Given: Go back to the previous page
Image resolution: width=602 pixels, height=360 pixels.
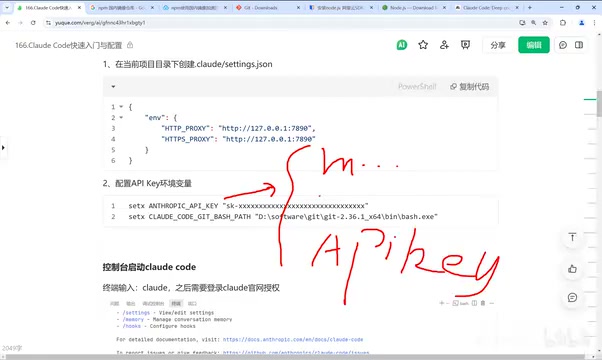Looking at the screenshot, I should tap(8, 23).
